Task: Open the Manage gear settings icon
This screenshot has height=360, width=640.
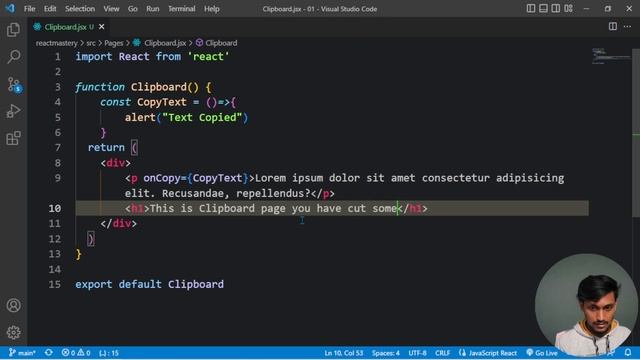Action: [x=13, y=333]
